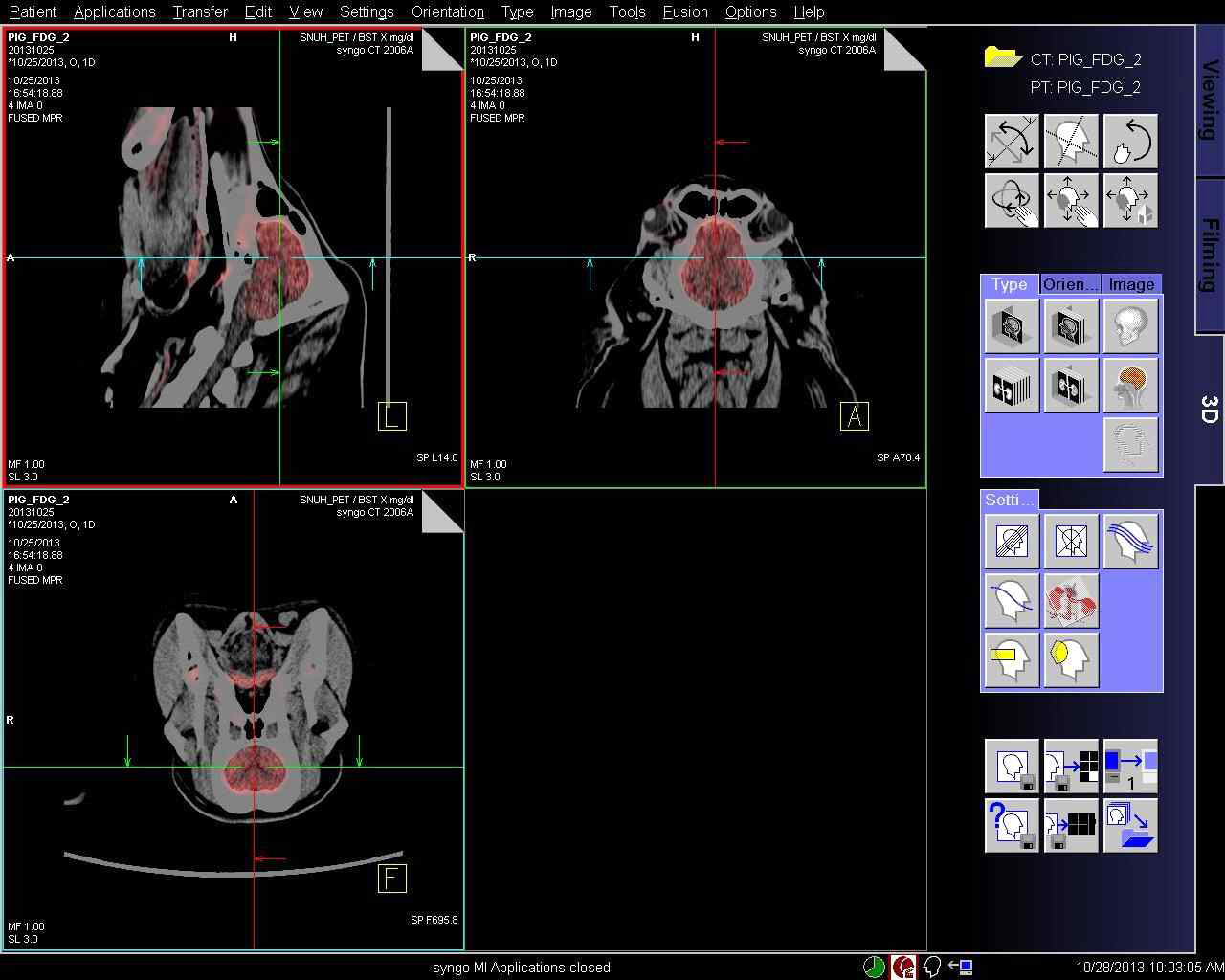This screenshot has width=1225, height=980.
Task: Activate the orbit rotation hand icon
Action: pyautogui.click(x=1012, y=201)
